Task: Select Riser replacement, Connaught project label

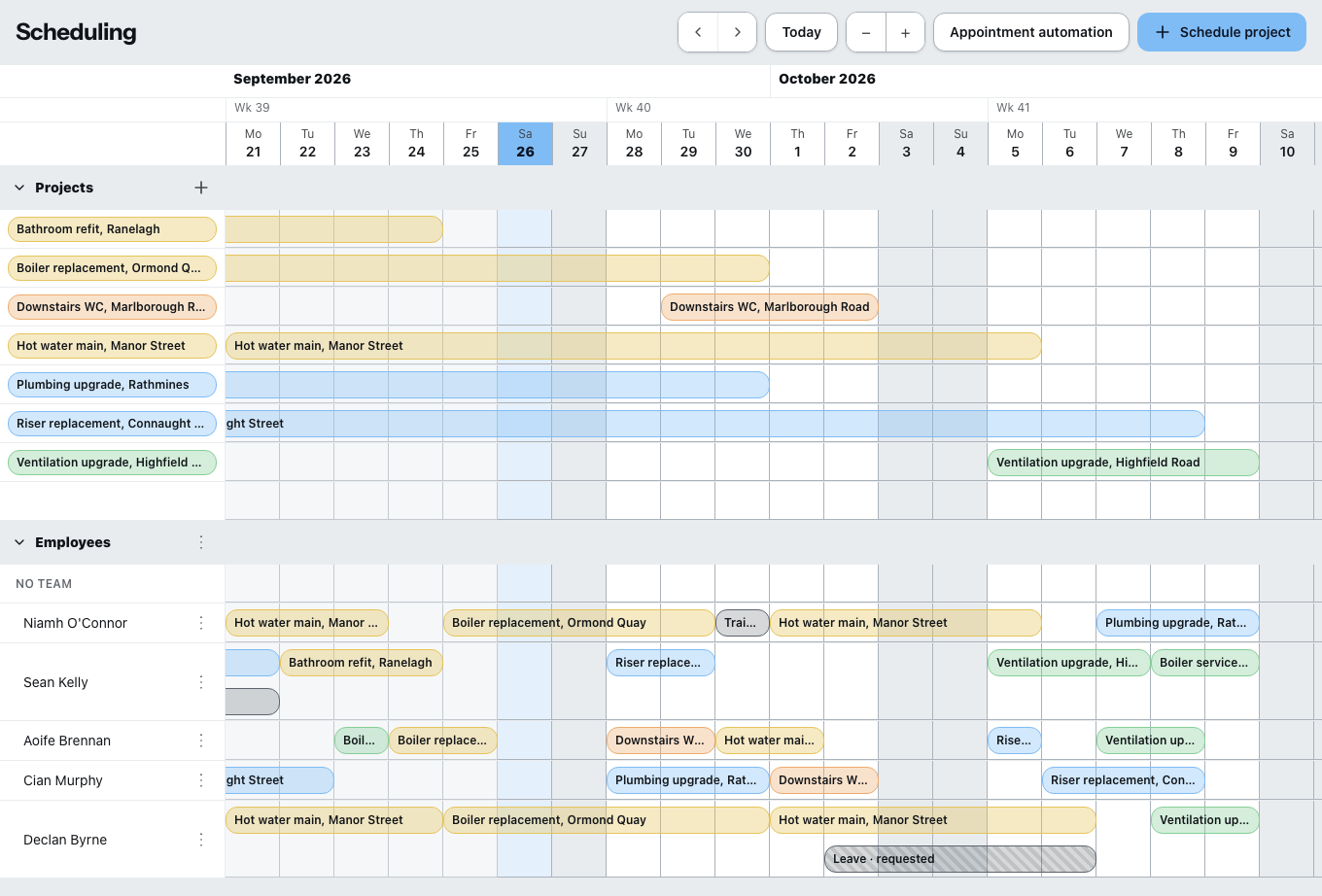Action: coord(112,424)
